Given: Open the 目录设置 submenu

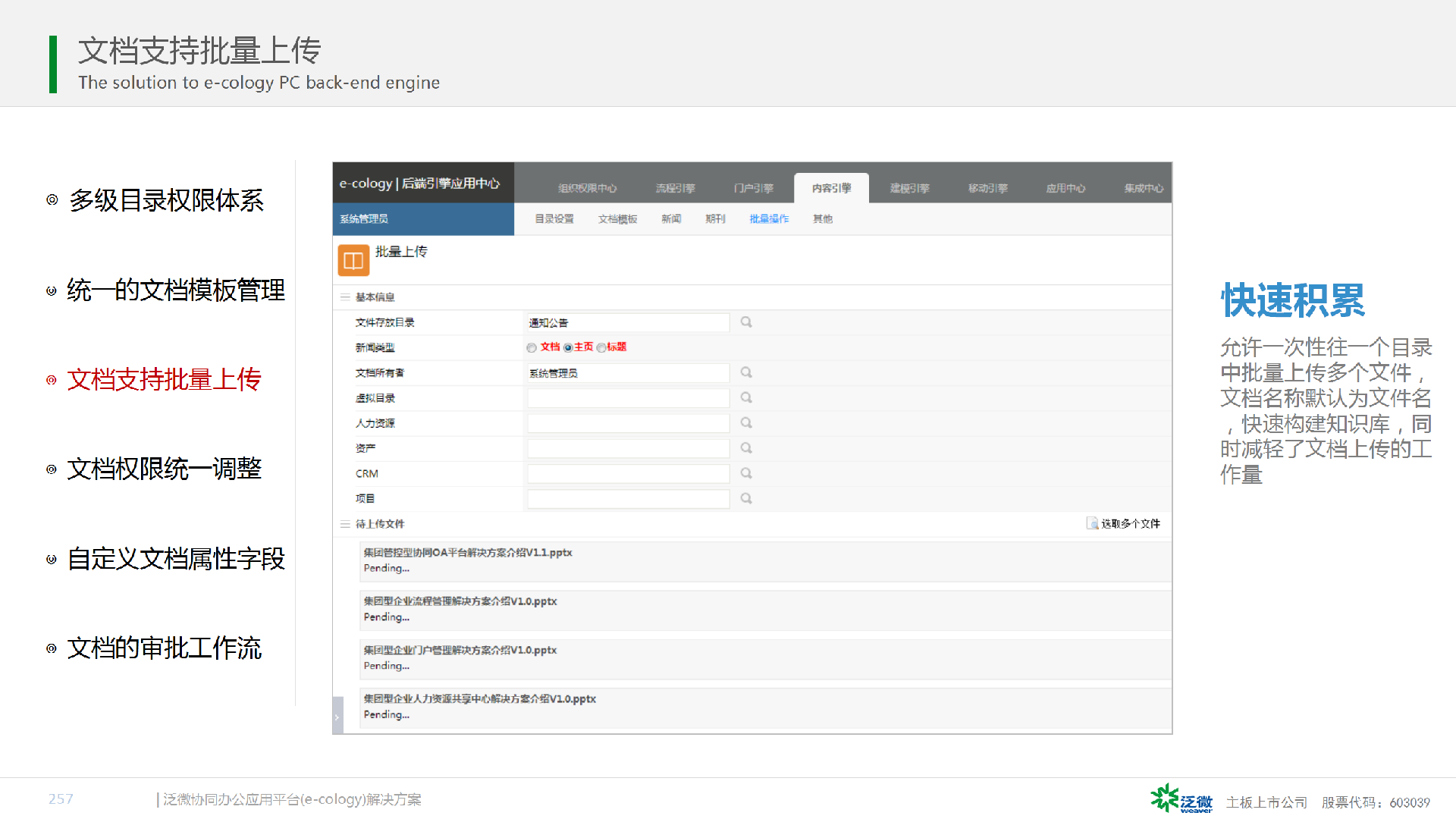Looking at the screenshot, I should tap(554, 219).
